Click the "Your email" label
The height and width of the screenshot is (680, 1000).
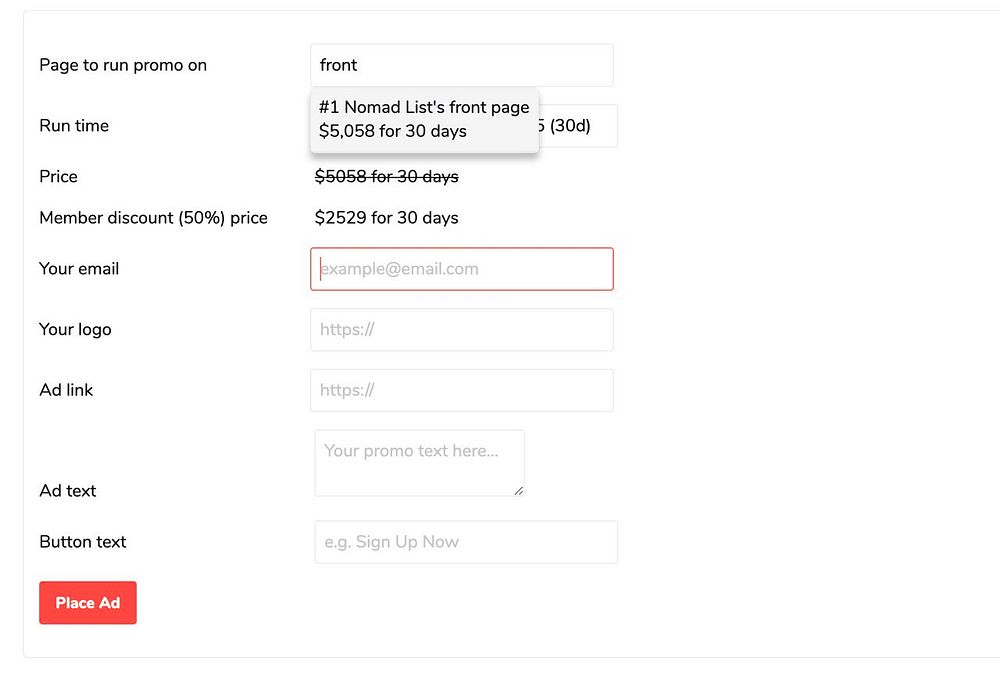coord(79,269)
